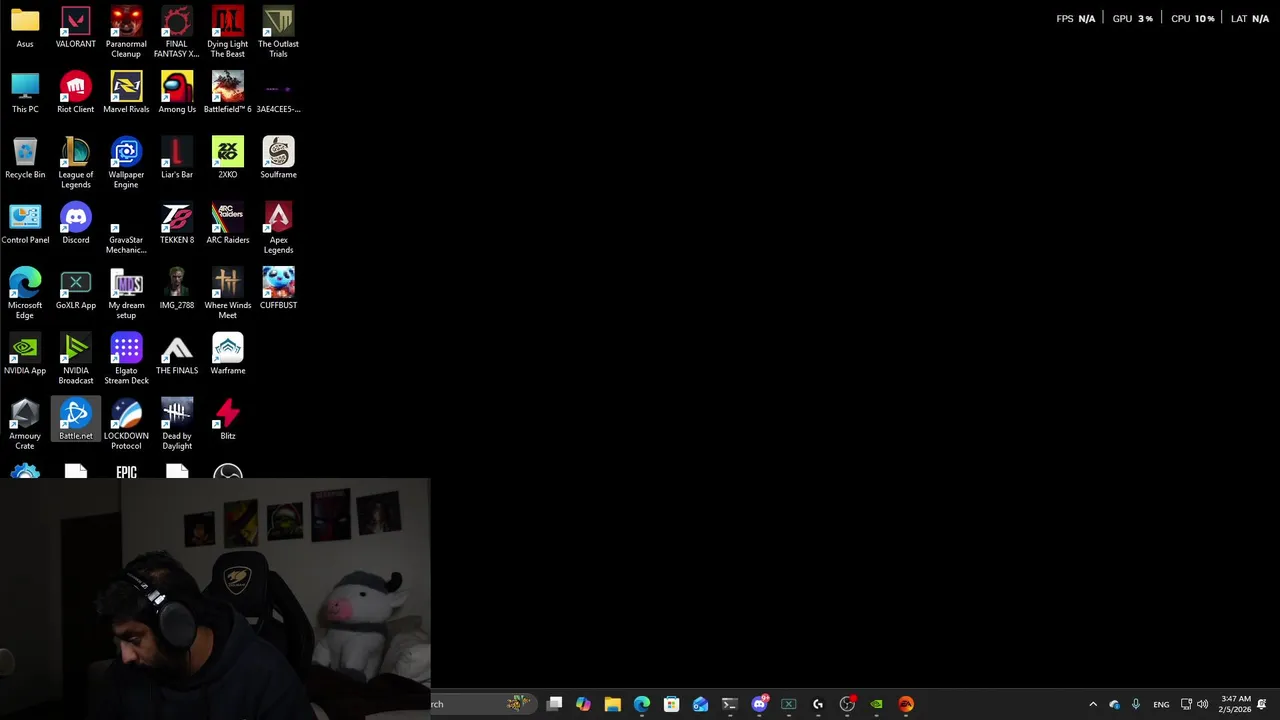Select the IMG_2788 image file
1280x720 pixels.
point(177,289)
